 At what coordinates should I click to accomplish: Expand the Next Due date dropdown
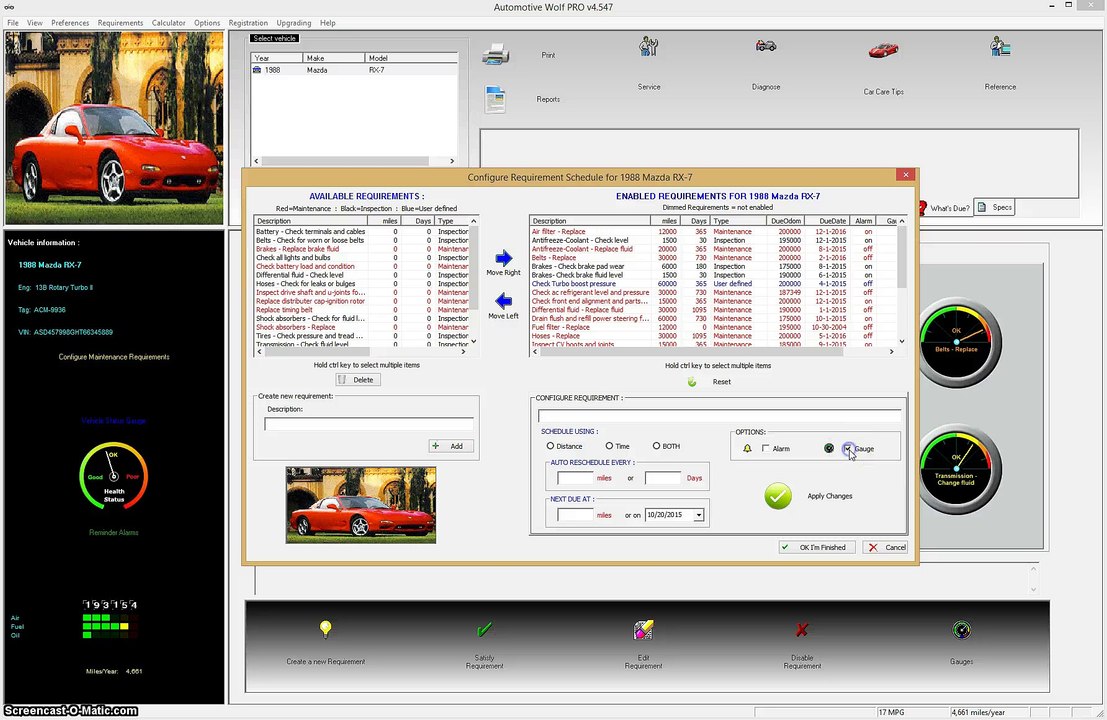pos(698,515)
